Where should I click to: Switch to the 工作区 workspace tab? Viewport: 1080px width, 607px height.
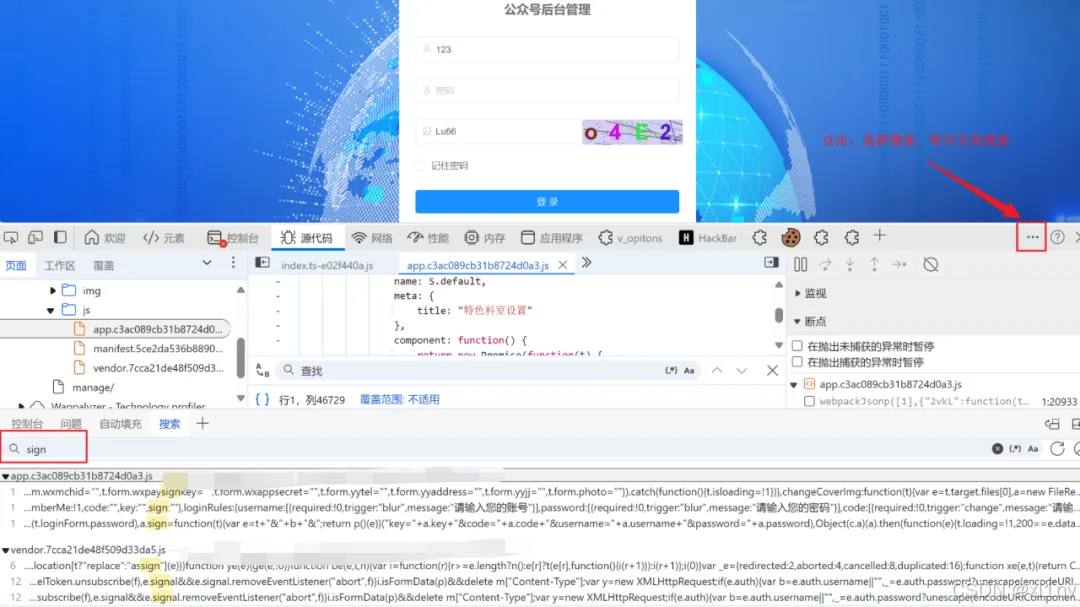(59, 265)
